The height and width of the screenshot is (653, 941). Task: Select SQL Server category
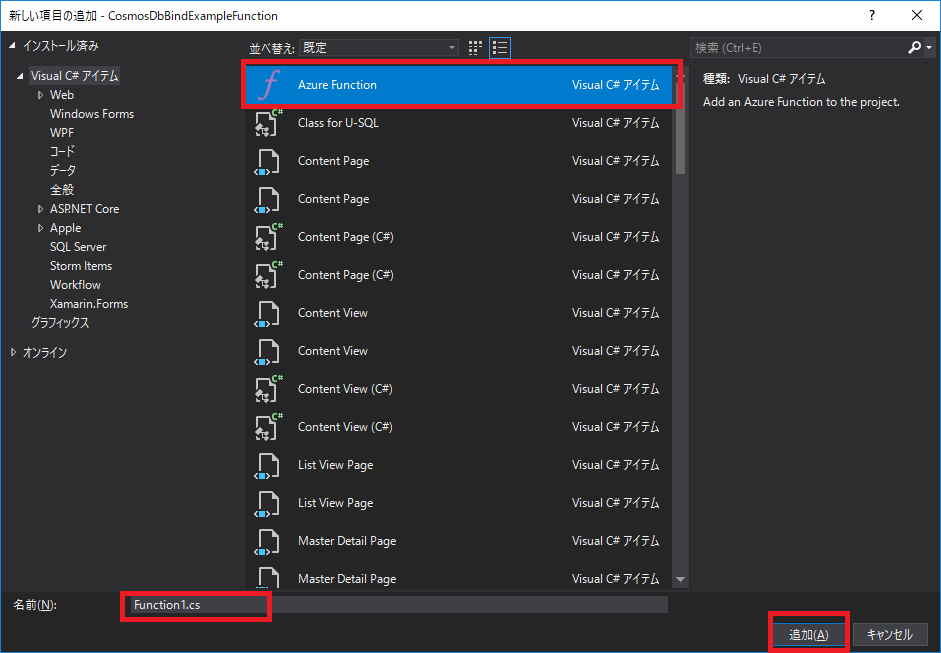pos(78,247)
